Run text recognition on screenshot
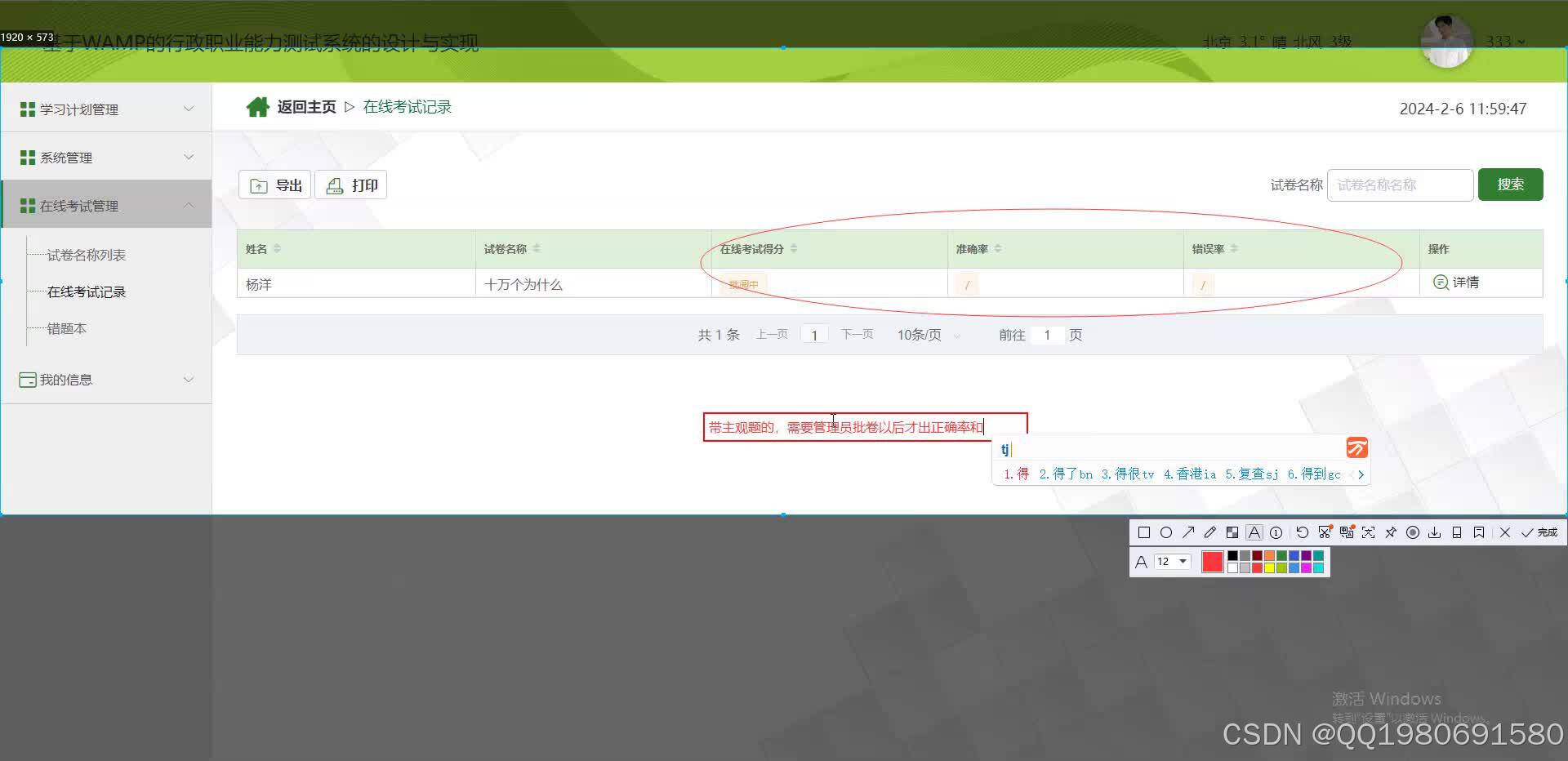The height and width of the screenshot is (761, 1568). (x=1369, y=532)
